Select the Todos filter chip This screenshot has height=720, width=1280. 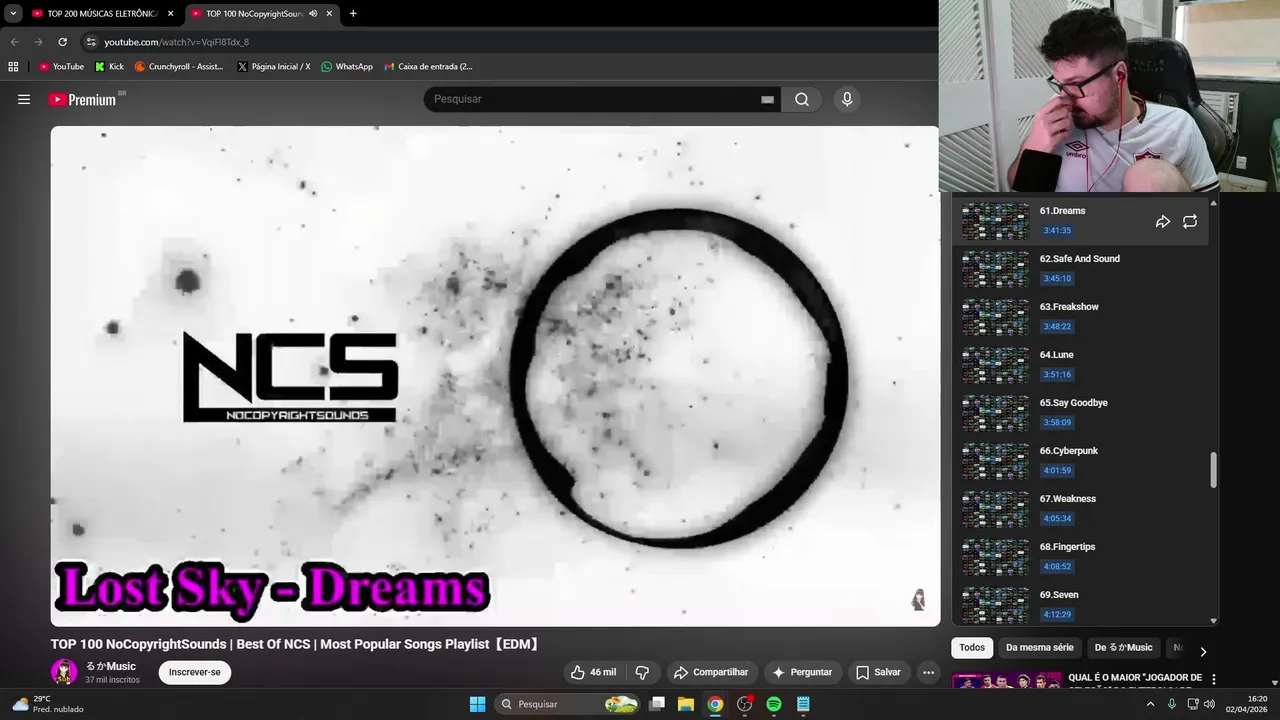[972, 648]
